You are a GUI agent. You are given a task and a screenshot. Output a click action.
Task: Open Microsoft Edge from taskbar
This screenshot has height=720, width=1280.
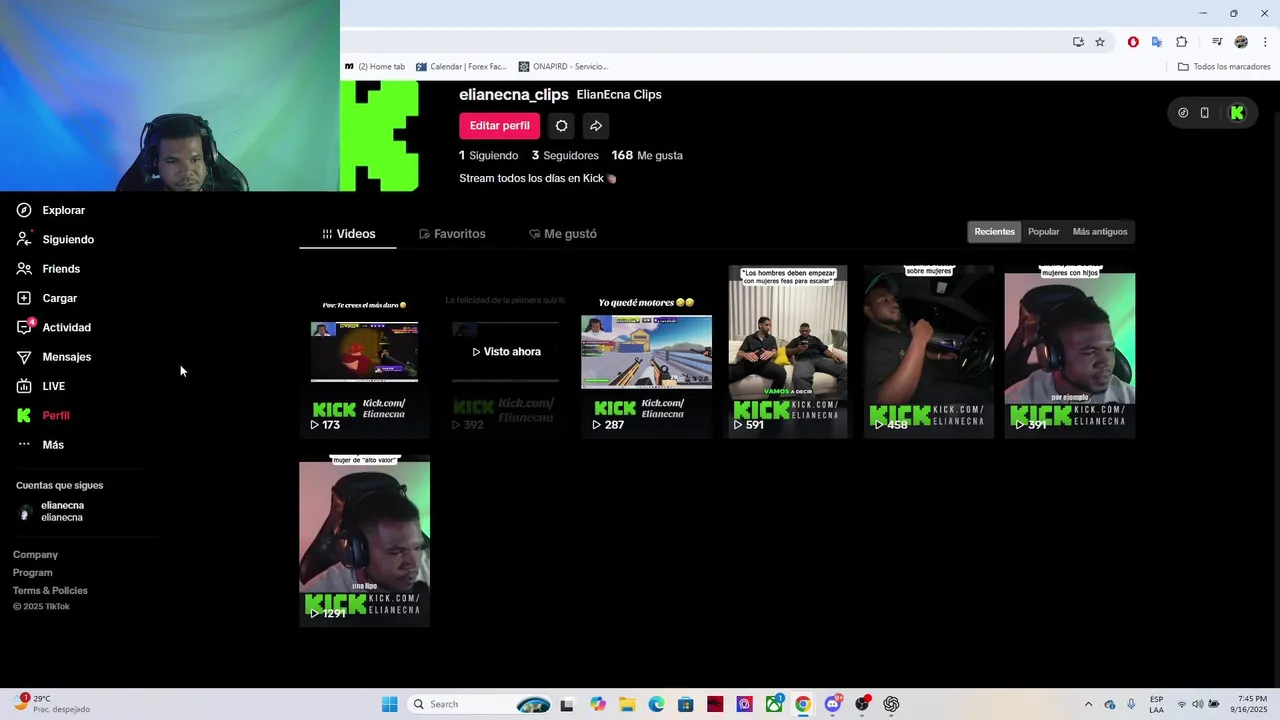click(x=656, y=704)
